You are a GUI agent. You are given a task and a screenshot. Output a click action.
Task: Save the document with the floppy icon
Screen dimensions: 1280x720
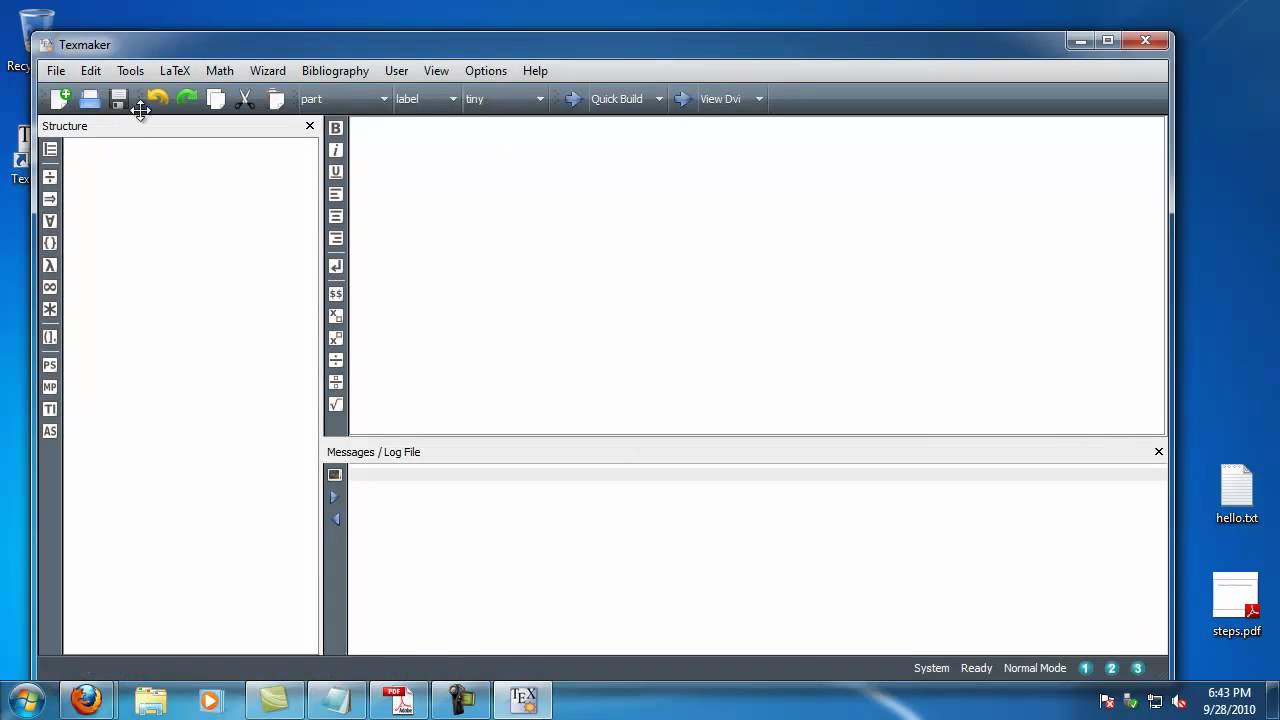point(118,98)
